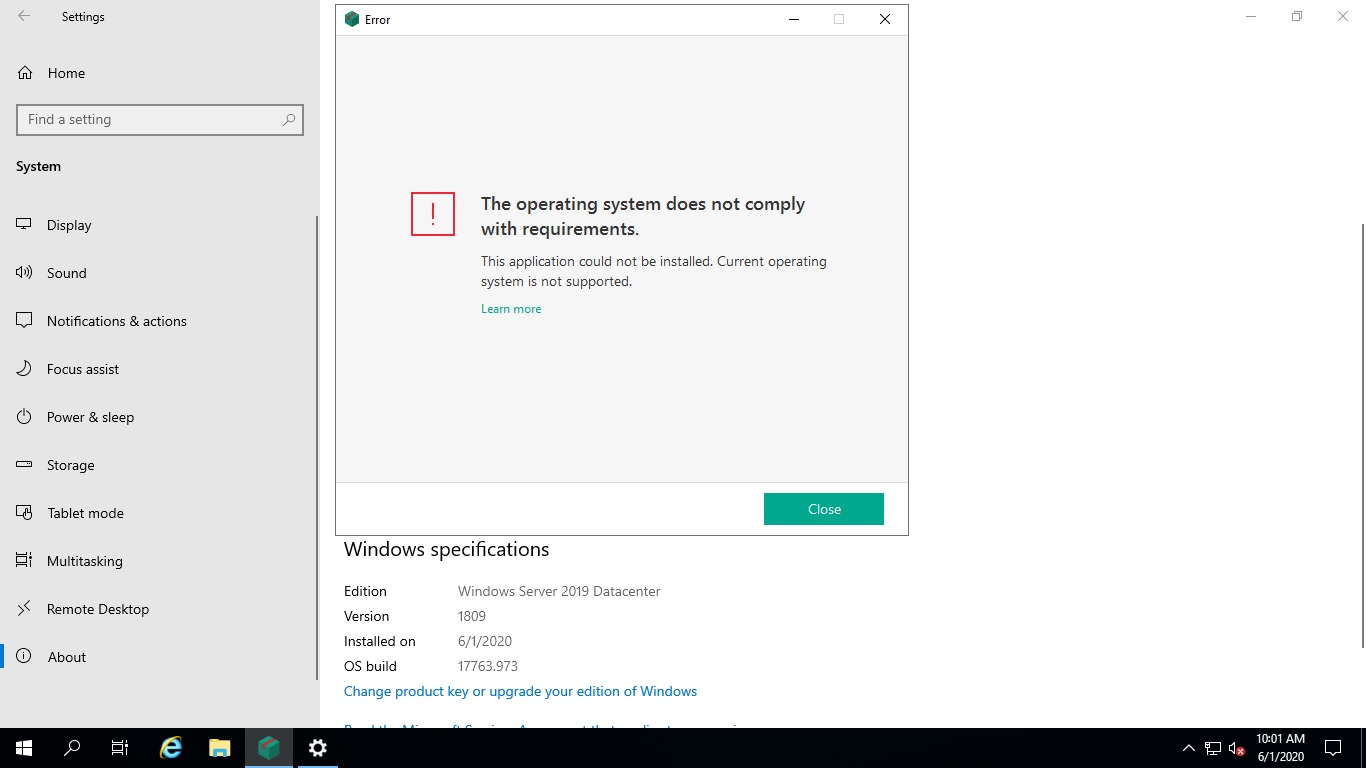Show hidden system tray icons
Screen dimensions: 1366x768
click(1188, 747)
